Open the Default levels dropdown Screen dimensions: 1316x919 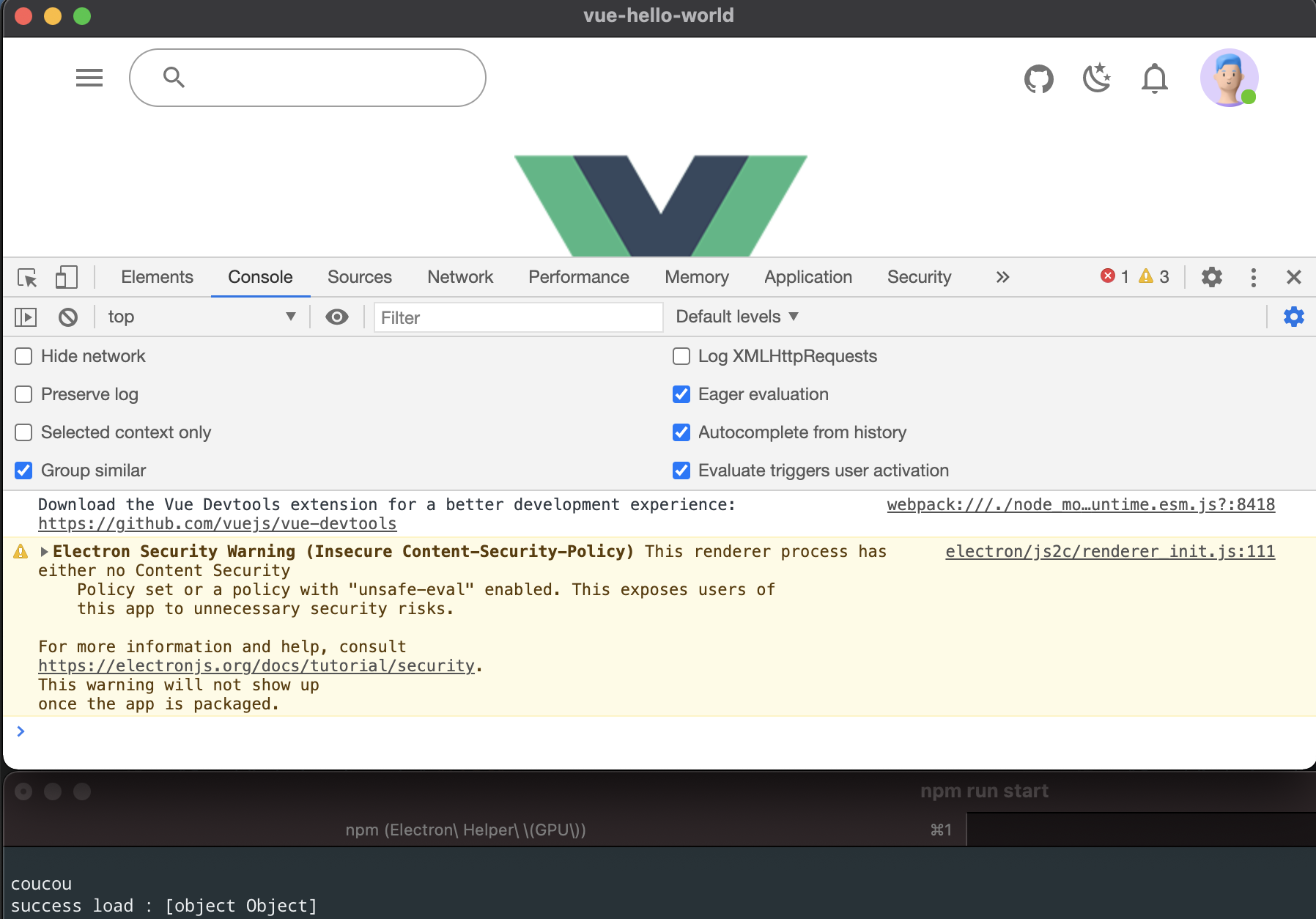736,317
